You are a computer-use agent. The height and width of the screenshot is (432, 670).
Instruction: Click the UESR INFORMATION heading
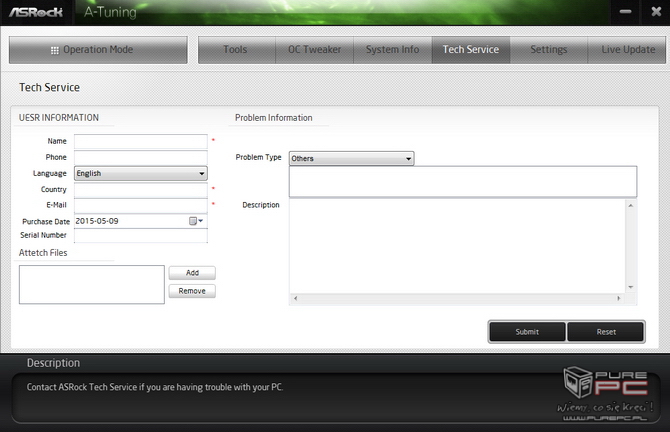tap(59, 118)
